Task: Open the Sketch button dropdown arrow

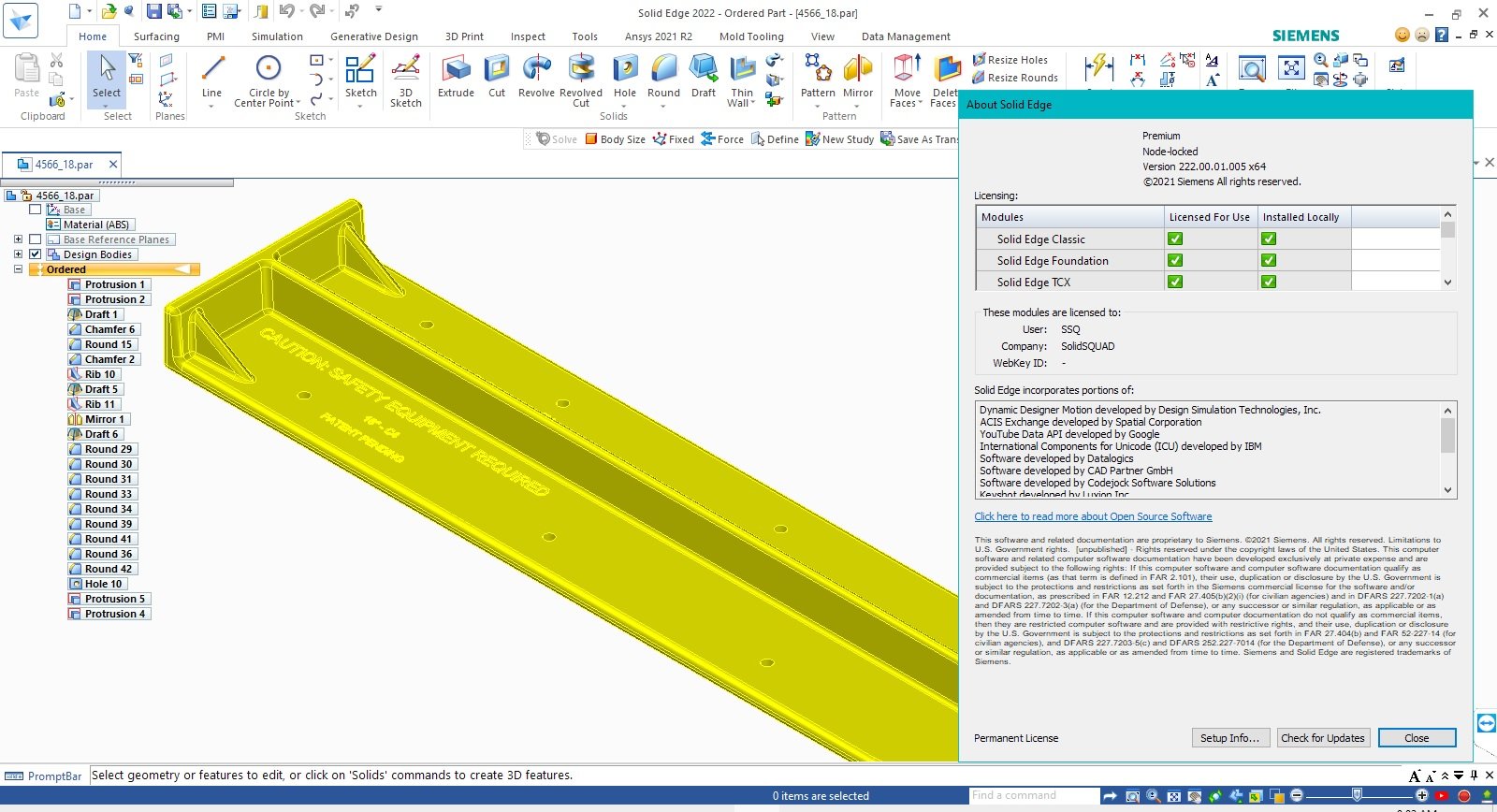Action: tap(360, 106)
